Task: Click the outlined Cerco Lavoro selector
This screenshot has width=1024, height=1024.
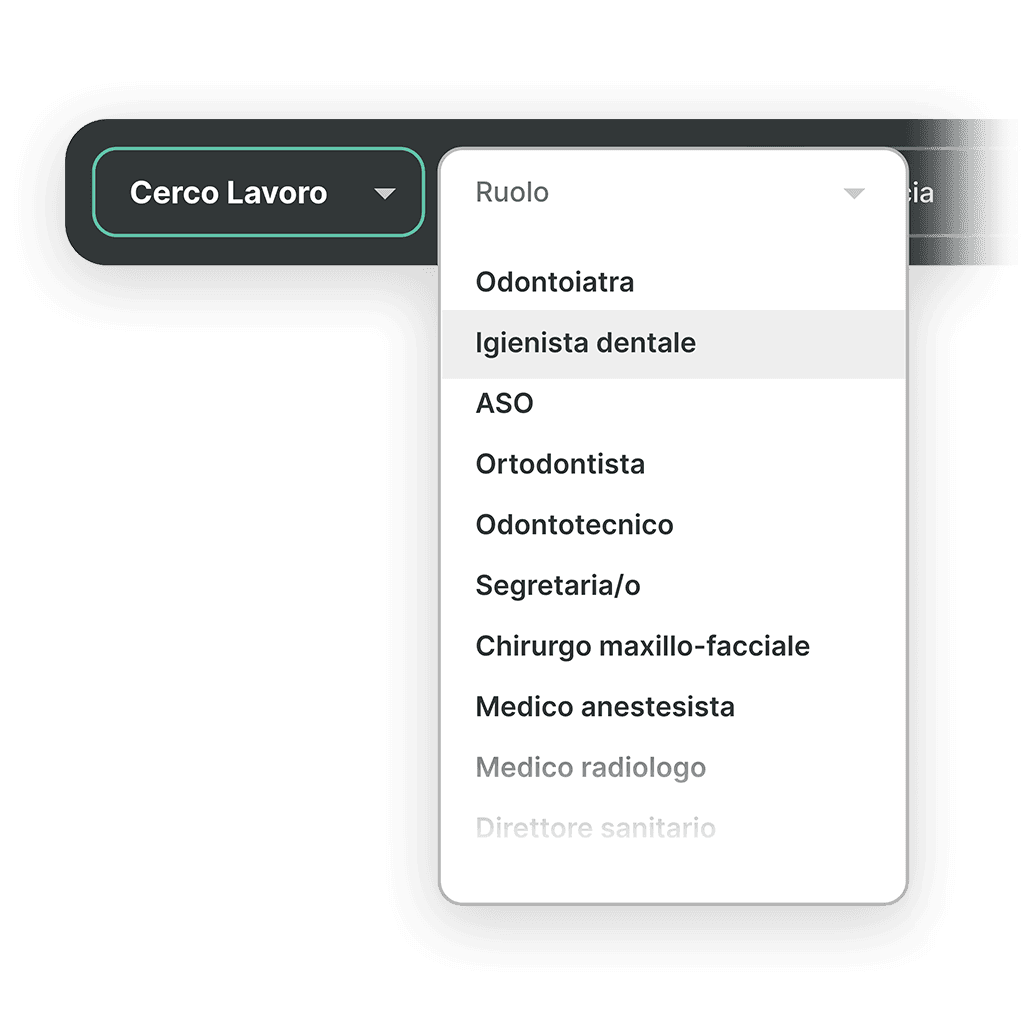Action: pyautogui.click(x=258, y=192)
